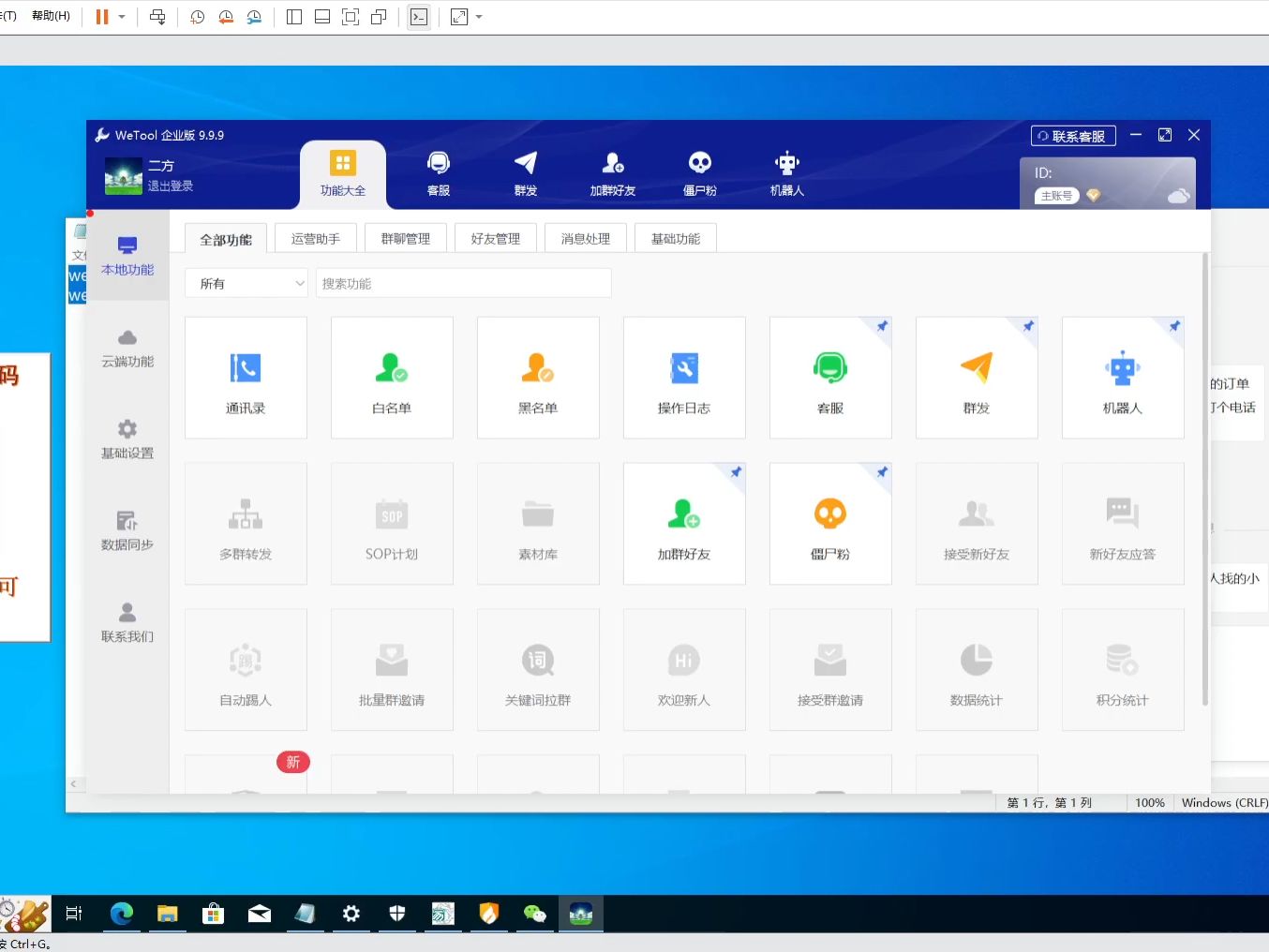
Task: Open the 关键词拉群 feature card
Action: click(538, 670)
